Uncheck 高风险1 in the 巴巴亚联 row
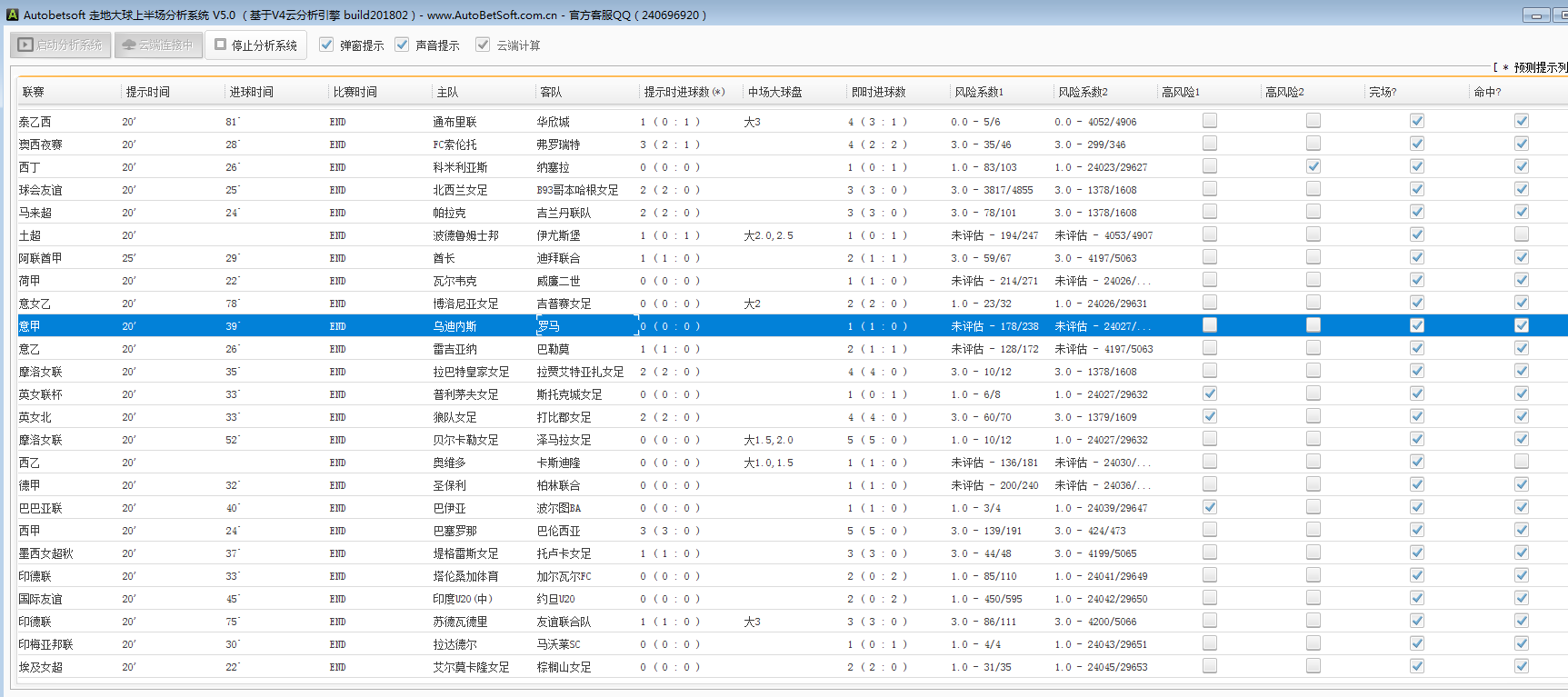1568x697 pixels. [x=1210, y=507]
